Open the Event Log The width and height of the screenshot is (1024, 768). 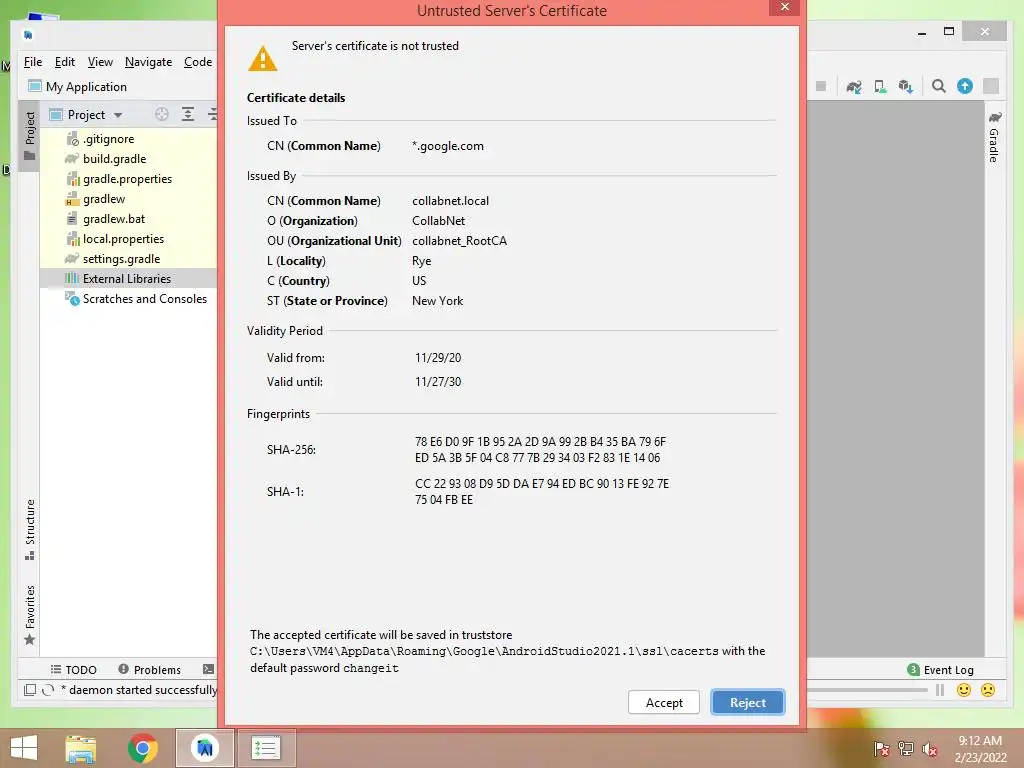pyautogui.click(x=940, y=670)
